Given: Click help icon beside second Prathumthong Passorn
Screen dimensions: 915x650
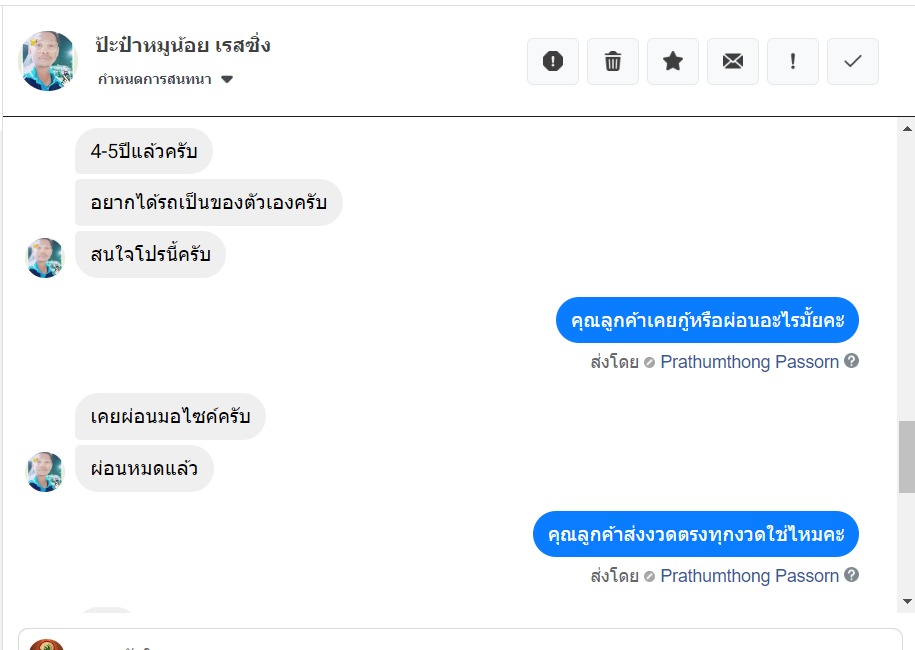Looking at the screenshot, I should (851, 575).
